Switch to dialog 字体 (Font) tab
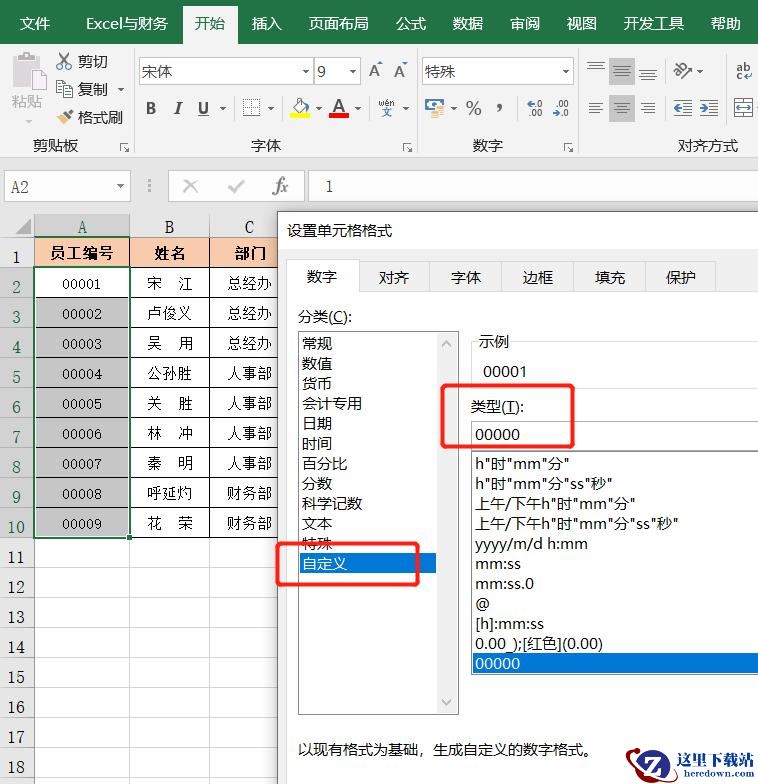This screenshot has width=758, height=784. point(466,277)
